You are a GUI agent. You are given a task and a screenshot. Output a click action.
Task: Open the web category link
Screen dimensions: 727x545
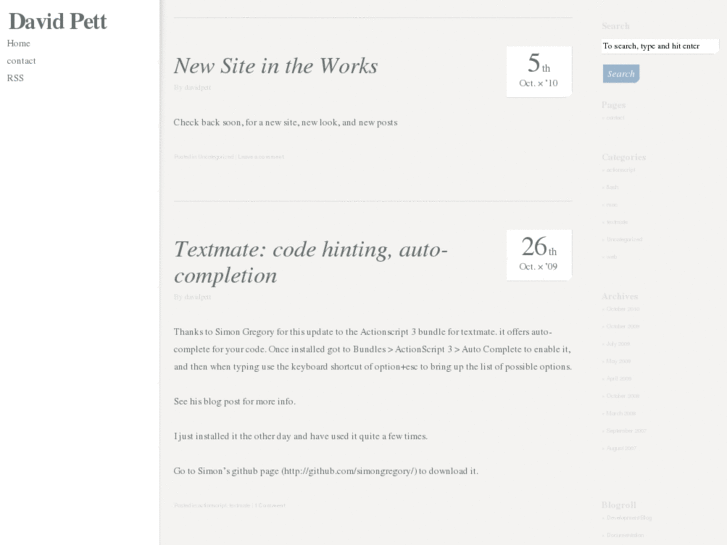click(x=612, y=256)
